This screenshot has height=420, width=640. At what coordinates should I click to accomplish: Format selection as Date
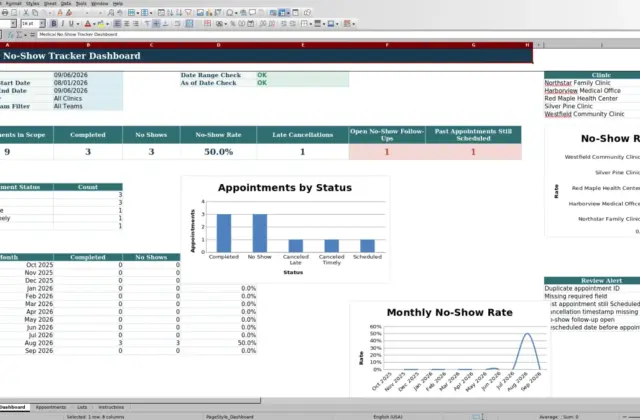(251, 24)
